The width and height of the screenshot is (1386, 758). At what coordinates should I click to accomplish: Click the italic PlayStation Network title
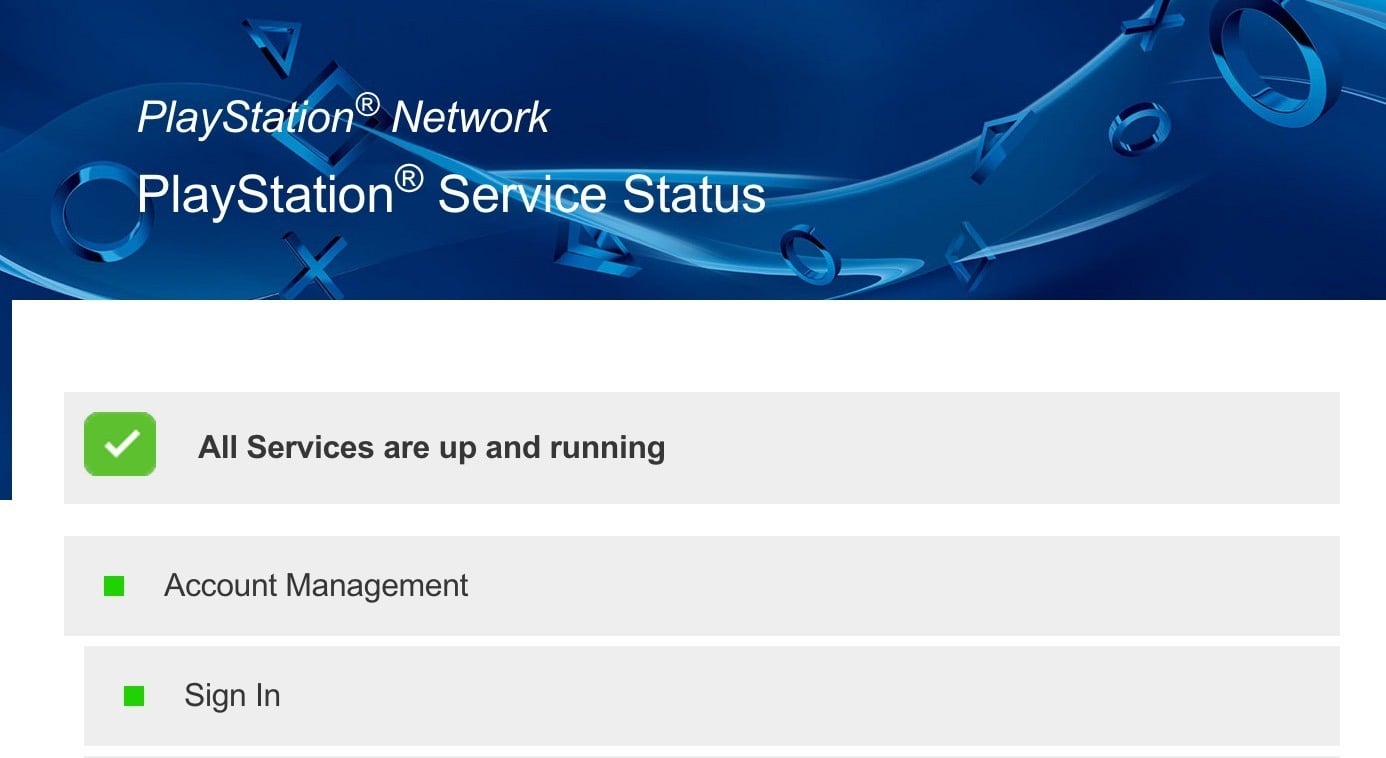pos(343,118)
